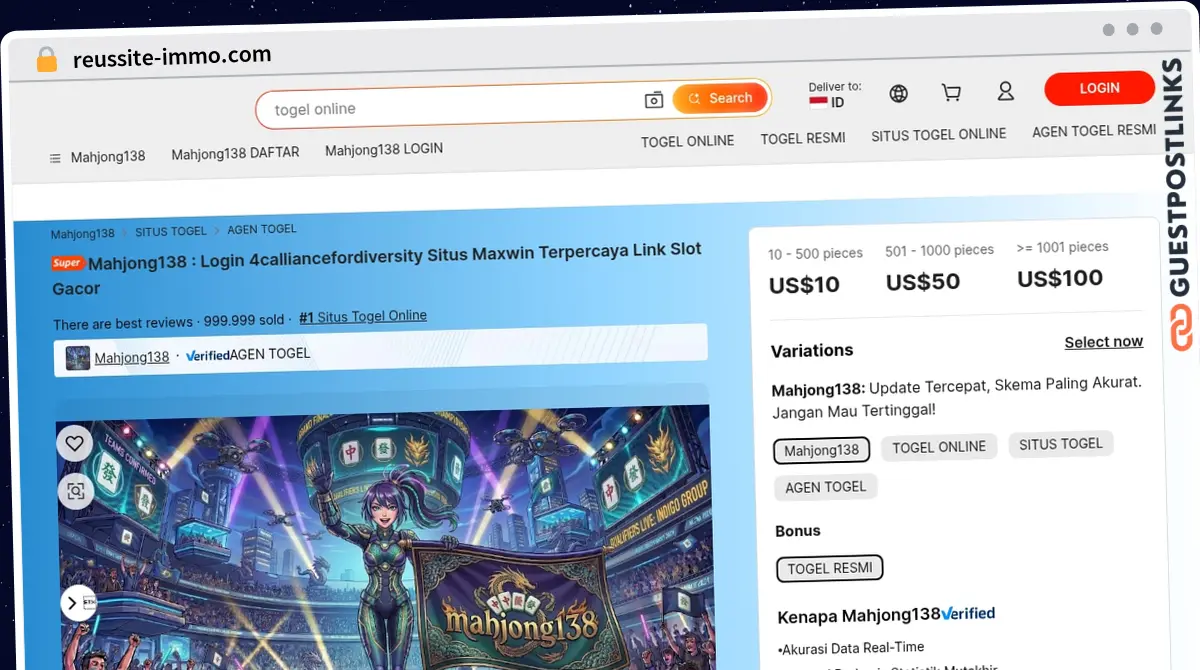Open the SITUS TOGEL ONLINE nav item
The height and width of the screenshot is (670, 1200).
tap(939, 134)
